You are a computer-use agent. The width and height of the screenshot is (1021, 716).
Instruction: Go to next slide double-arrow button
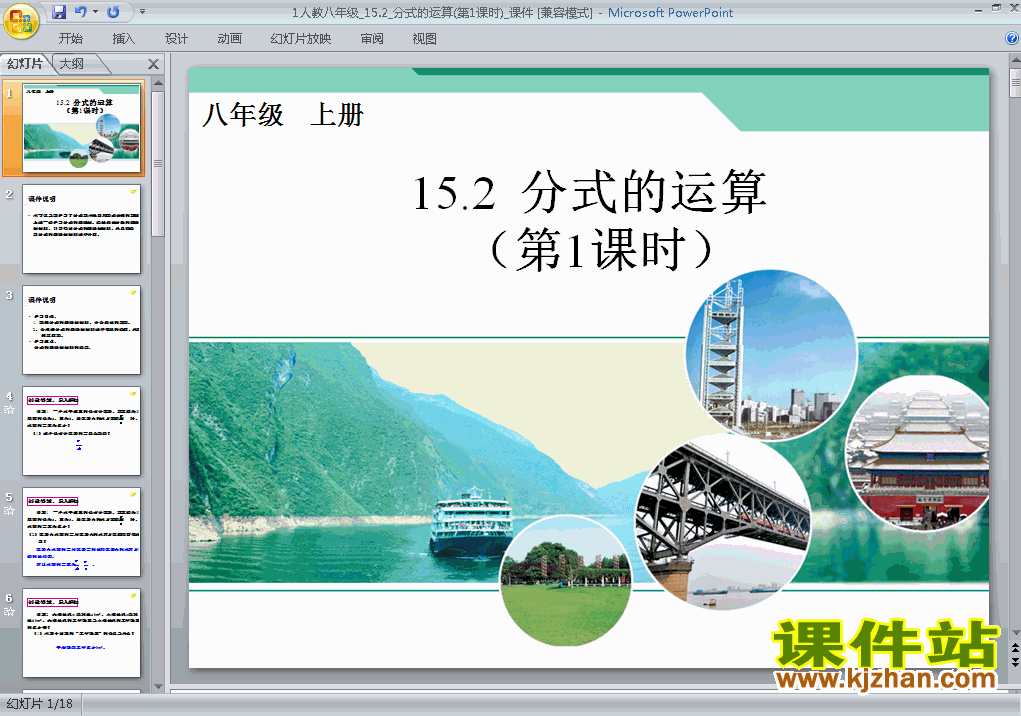[x=1015, y=661]
